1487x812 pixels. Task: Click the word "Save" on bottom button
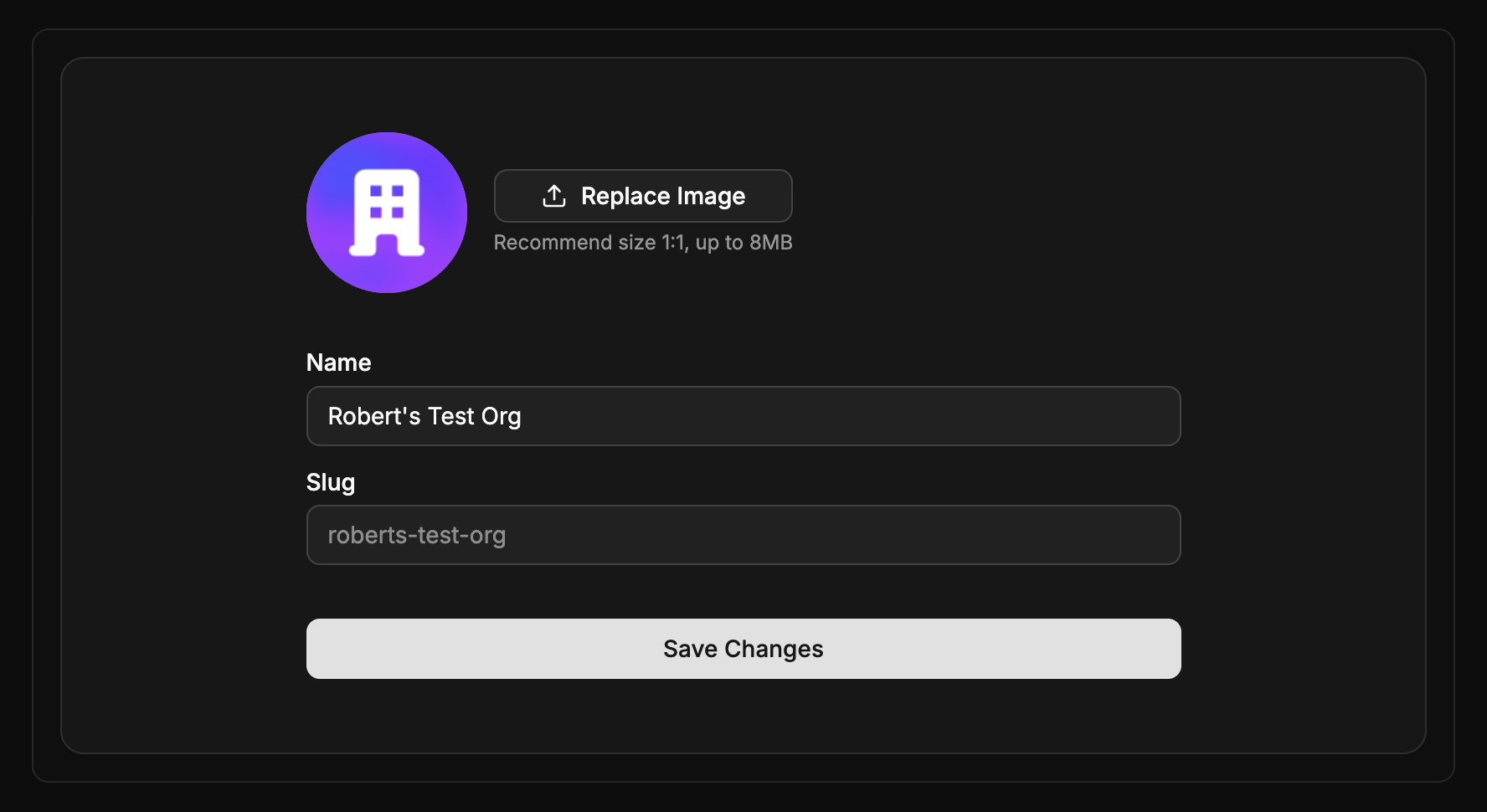pyautogui.click(x=690, y=649)
